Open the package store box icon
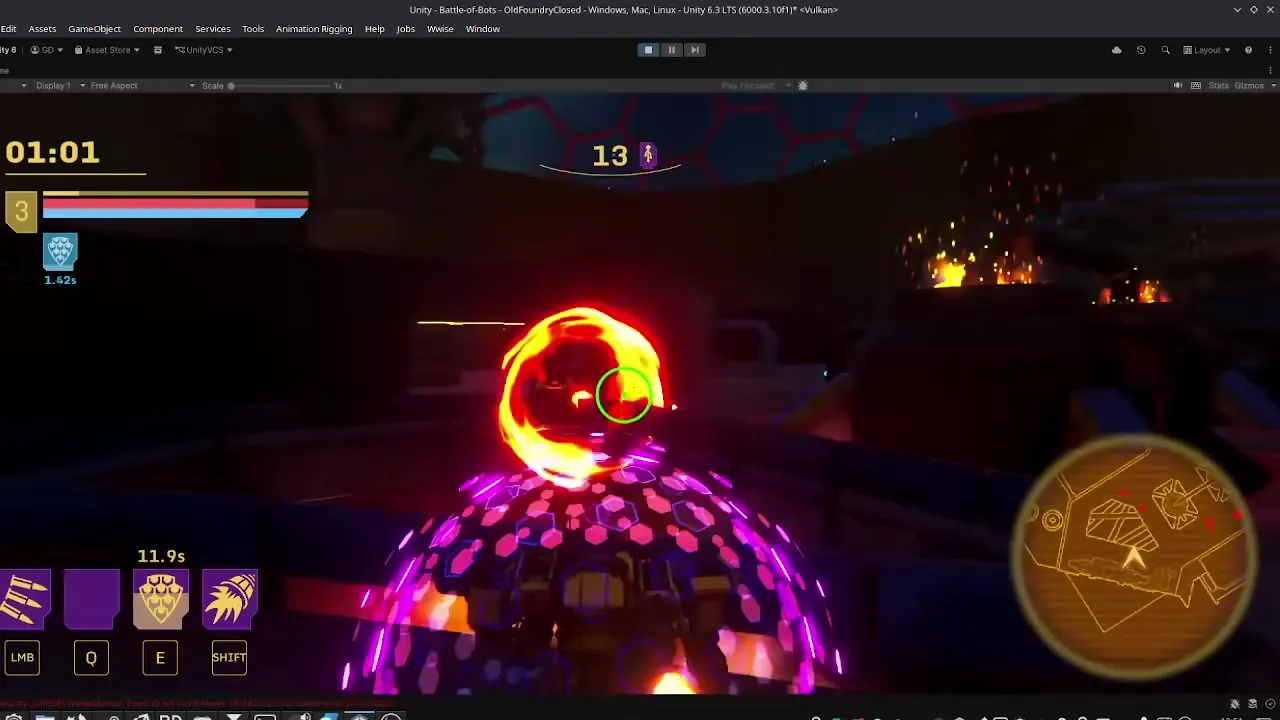This screenshot has height=720, width=1280. pos(157,50)
